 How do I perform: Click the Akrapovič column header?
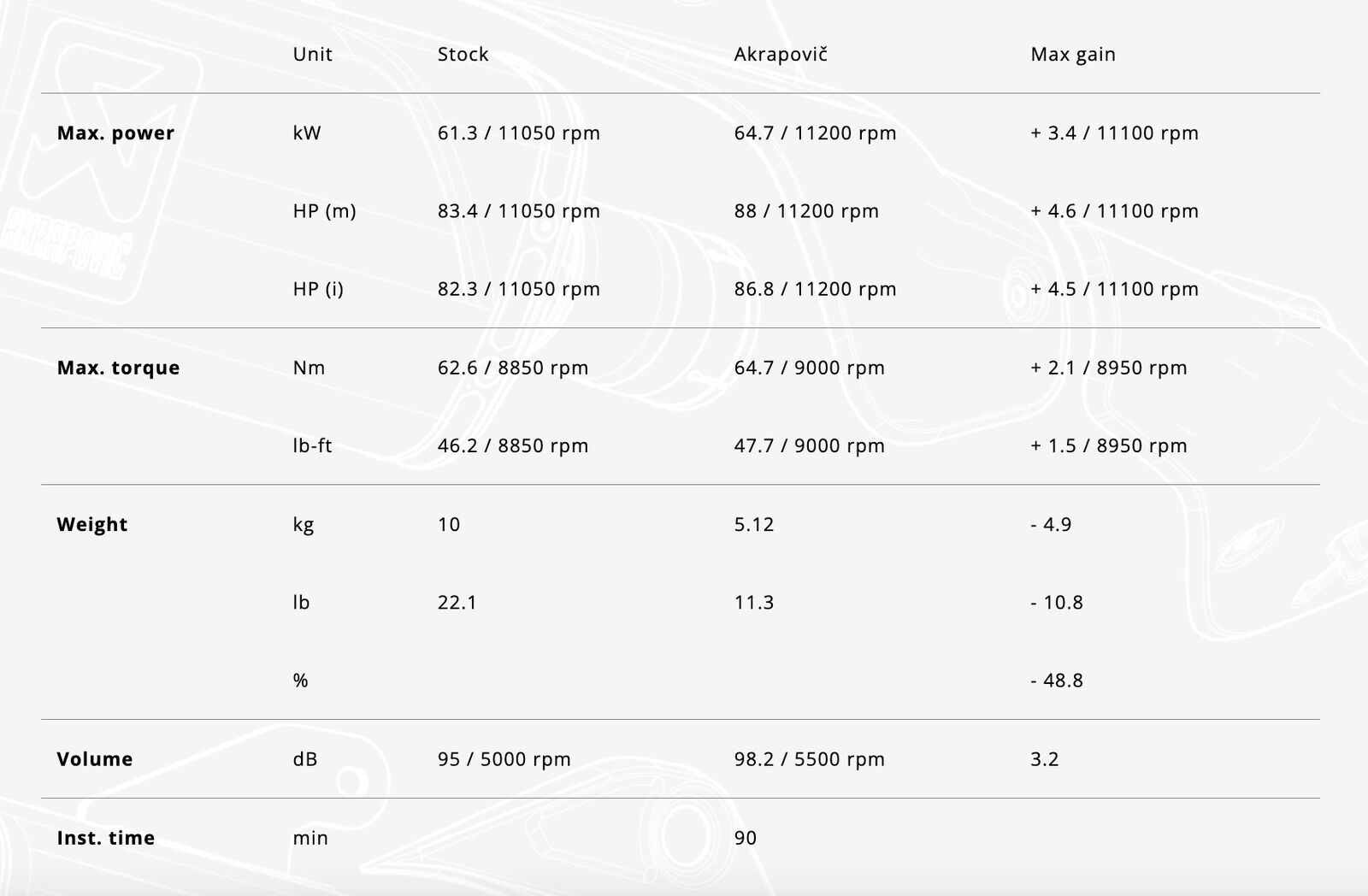(x=780, y=54)
